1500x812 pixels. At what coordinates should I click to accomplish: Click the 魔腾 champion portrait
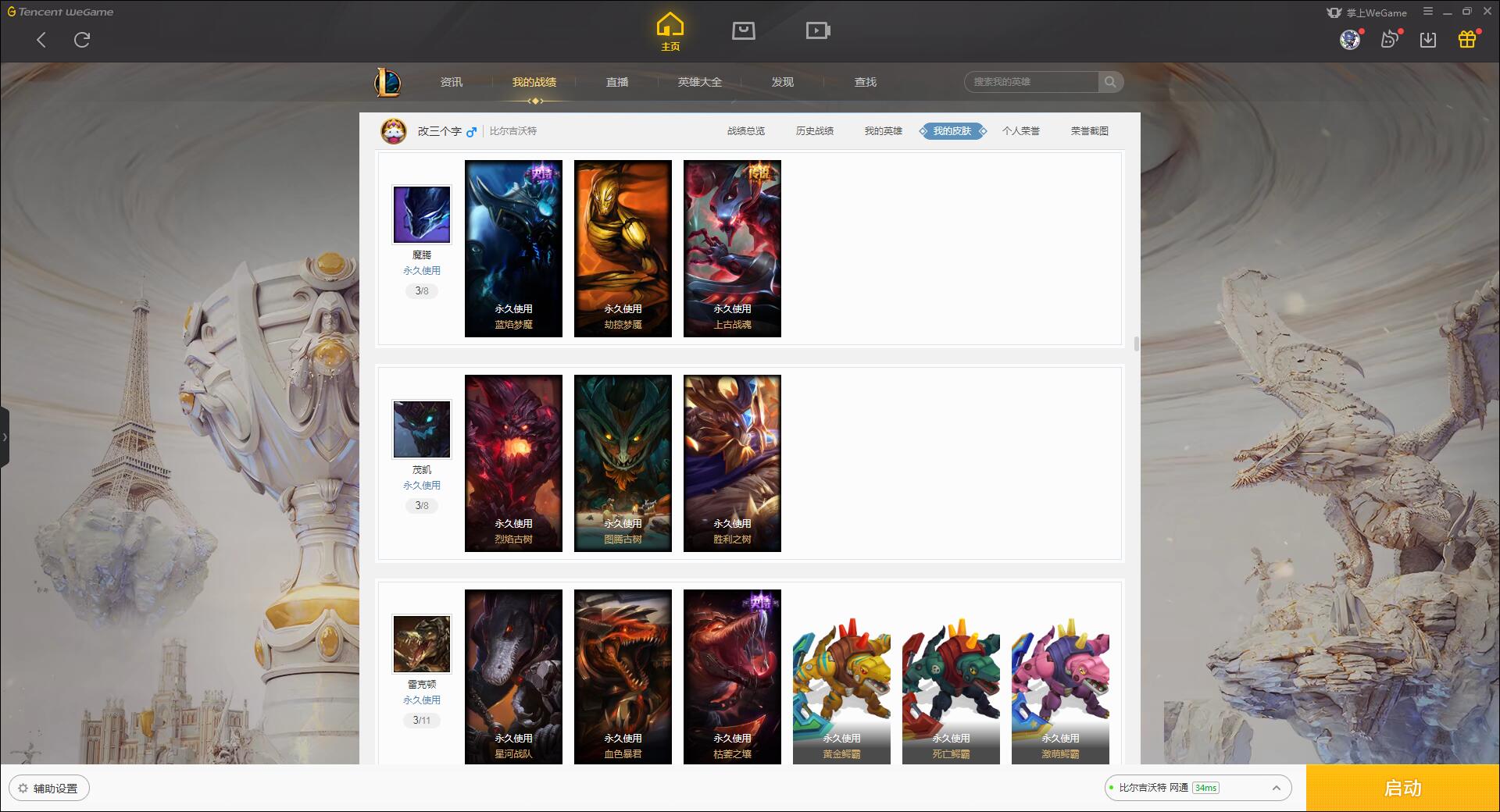pyautogui.click(x=422, y=215)
